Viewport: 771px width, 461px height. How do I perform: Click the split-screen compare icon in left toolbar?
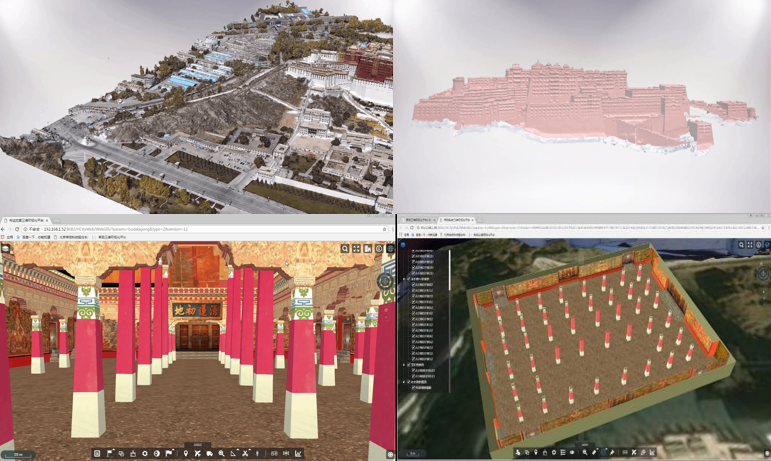[x=286, y=453]
